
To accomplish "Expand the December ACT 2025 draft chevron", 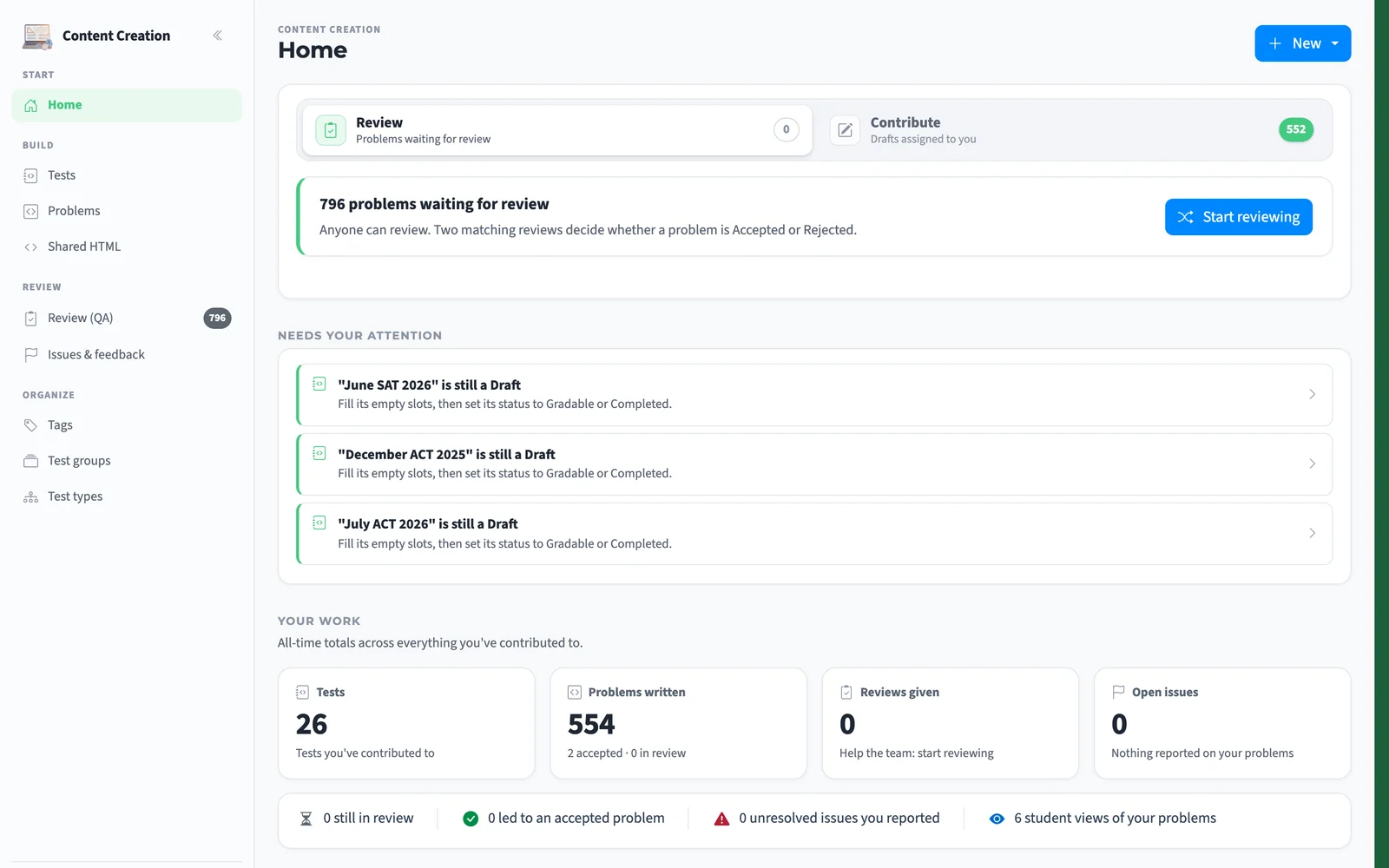I will point(1312,464).
